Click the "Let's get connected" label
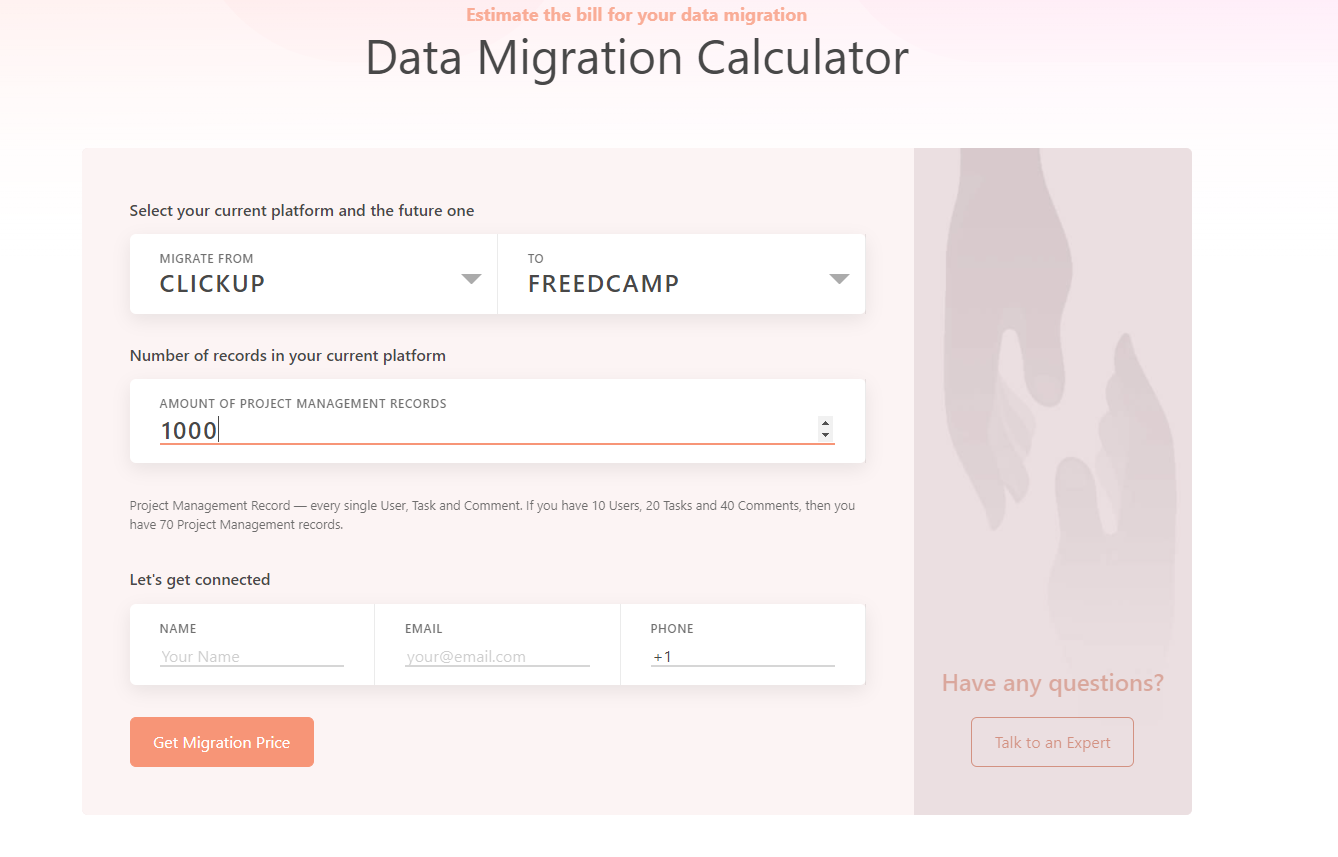The height and width of the screenshot is (857, 1338). (x=200, y=580)
